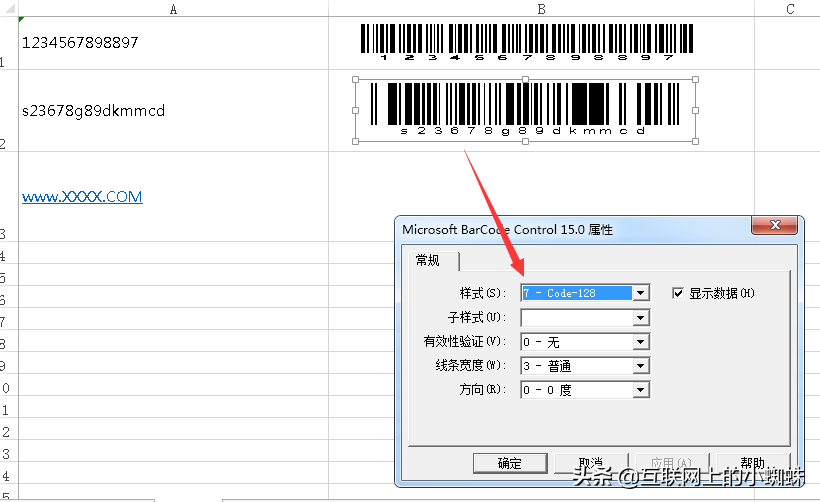The height and width of the screenshot is (502, 820).
Task: Select the barcode image in row 1
Action: coord(527,42)
